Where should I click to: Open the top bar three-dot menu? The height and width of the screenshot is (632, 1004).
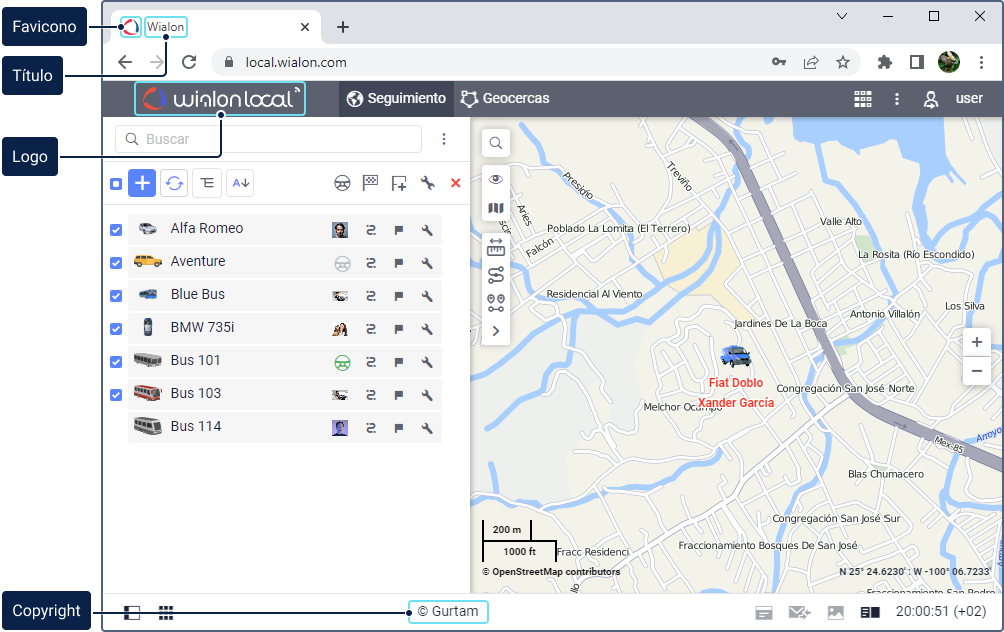896,99
